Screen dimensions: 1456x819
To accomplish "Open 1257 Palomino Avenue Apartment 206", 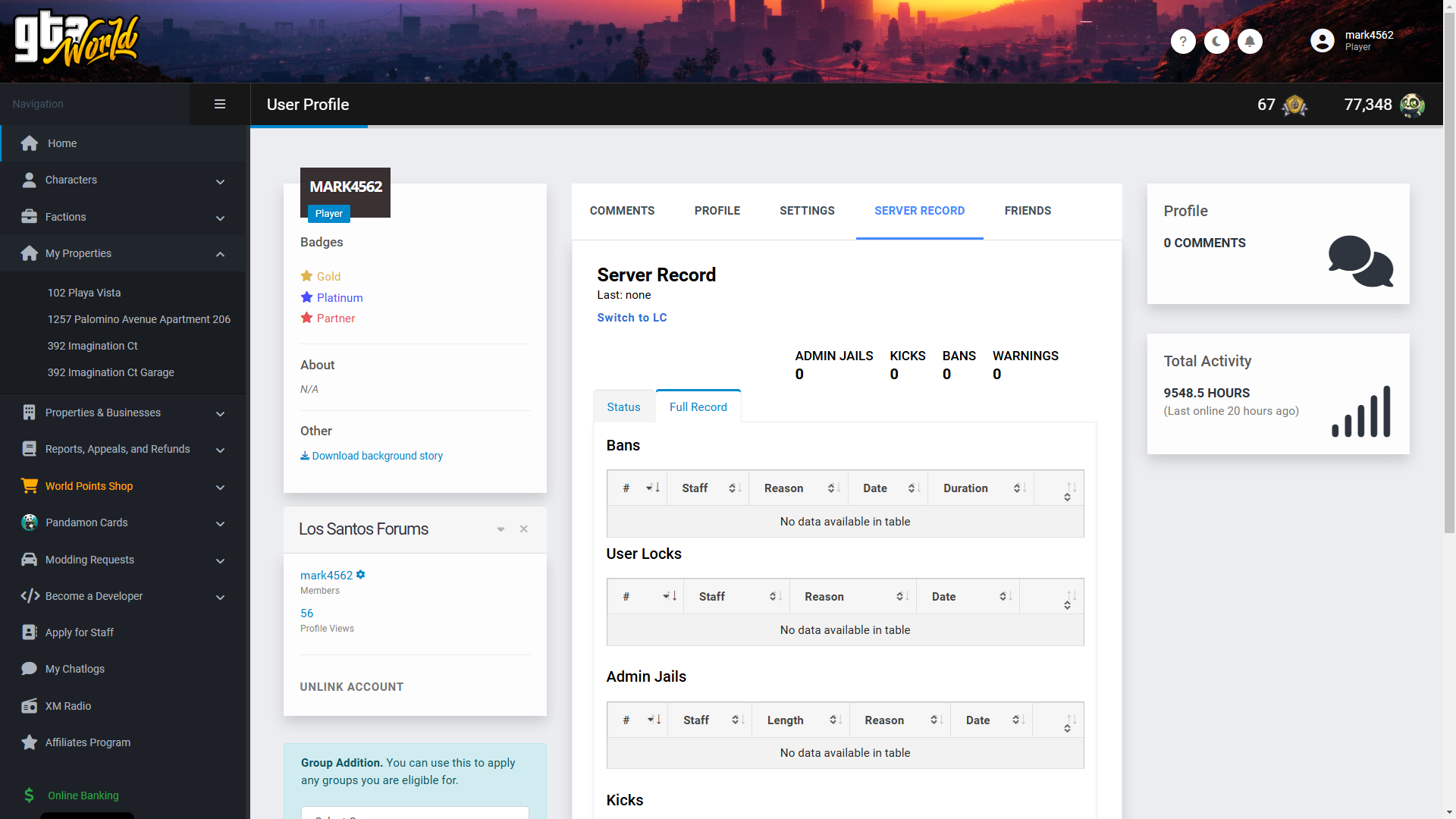I will click(x=139, y=319).
